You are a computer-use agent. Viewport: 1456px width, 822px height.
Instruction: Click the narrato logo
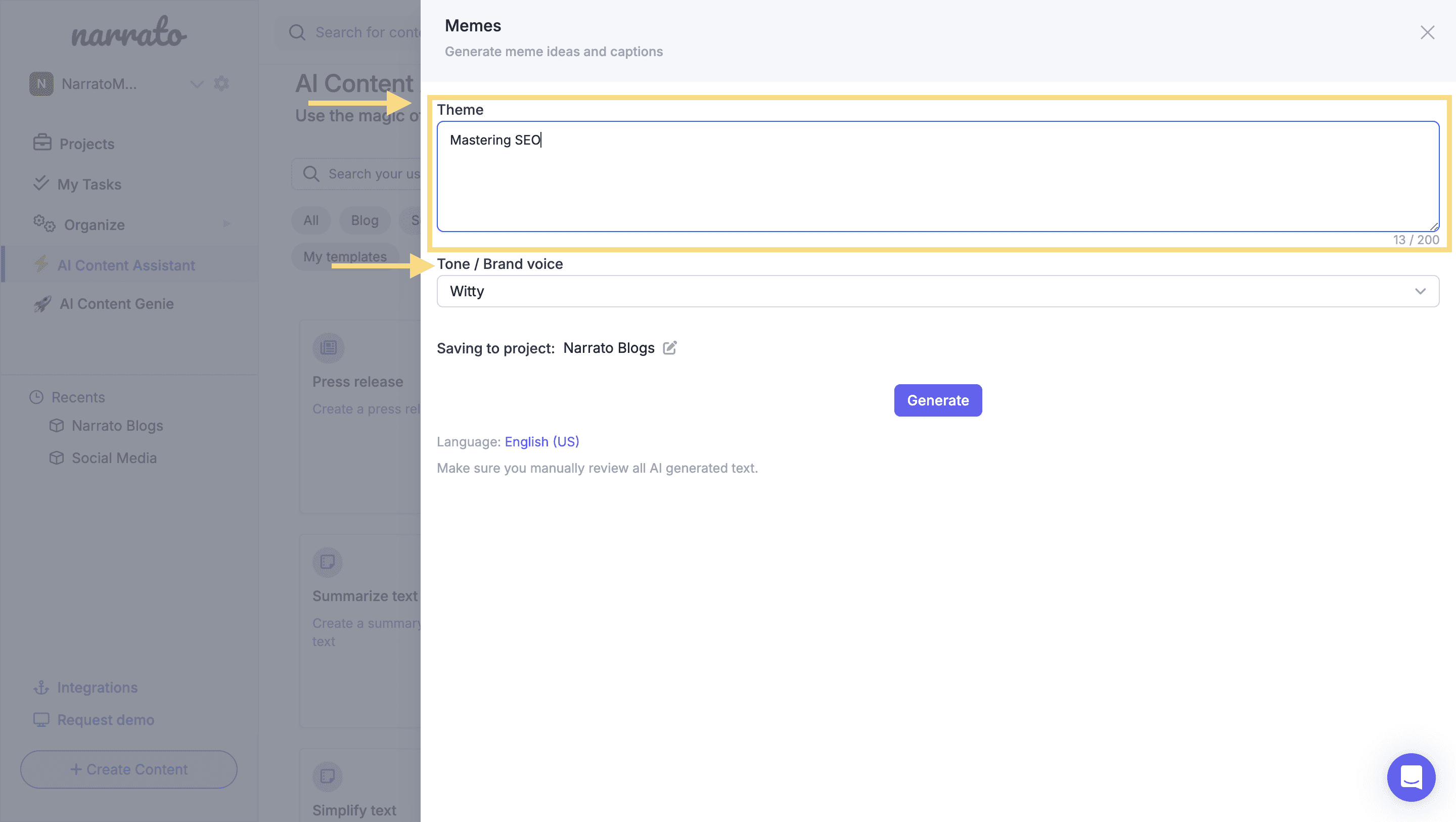129,32
